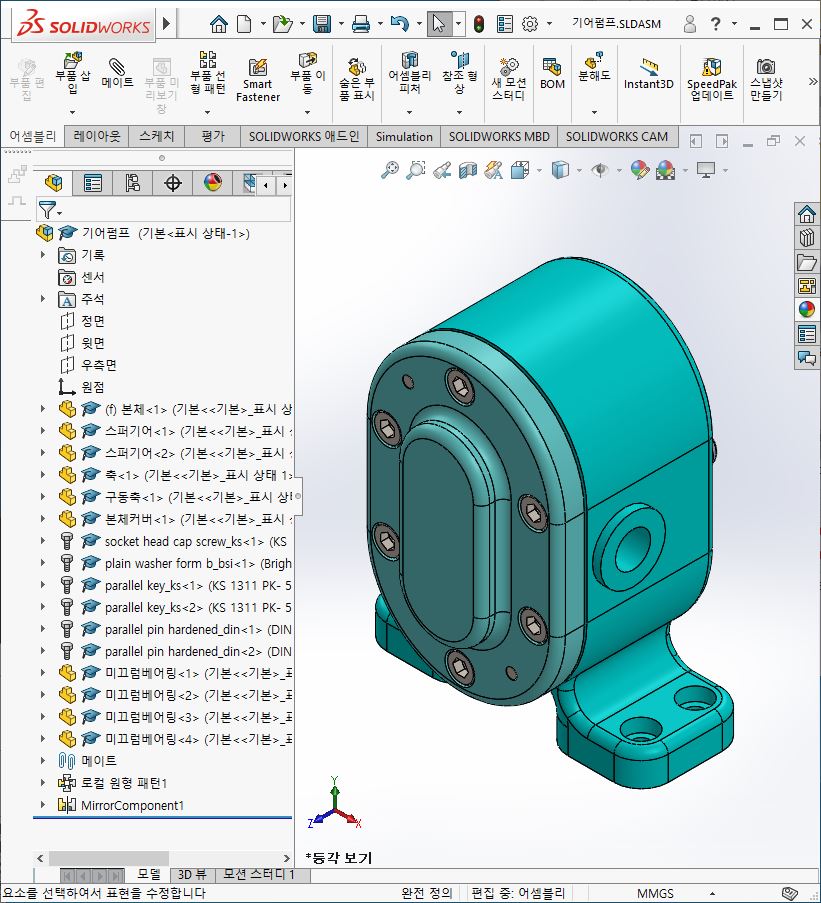Open the Hide/Show Items eye dropdown
Screen dimensions: 821x903
(x=619, y=170)
